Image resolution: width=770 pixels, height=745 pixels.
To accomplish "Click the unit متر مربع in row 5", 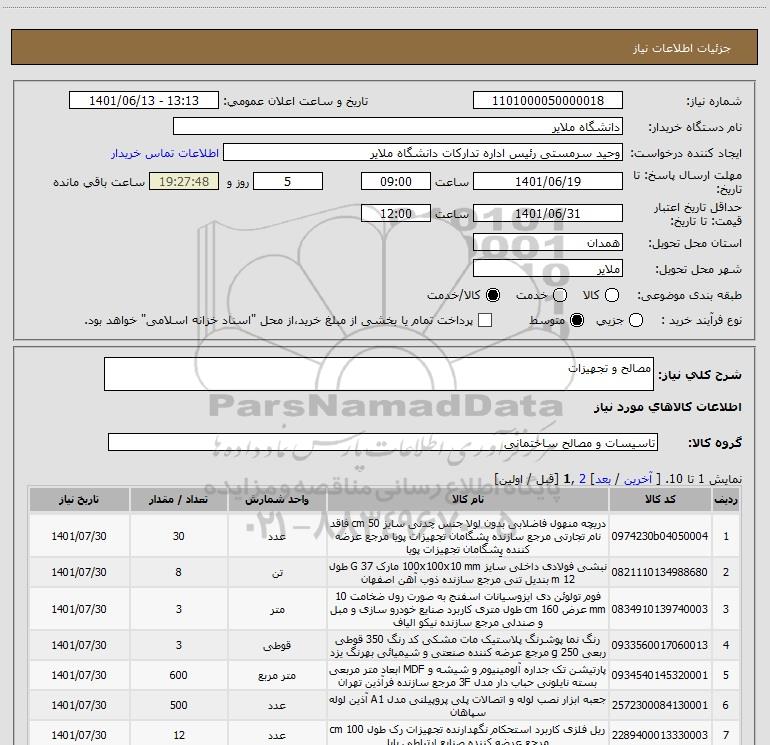I will pos(277,676).
